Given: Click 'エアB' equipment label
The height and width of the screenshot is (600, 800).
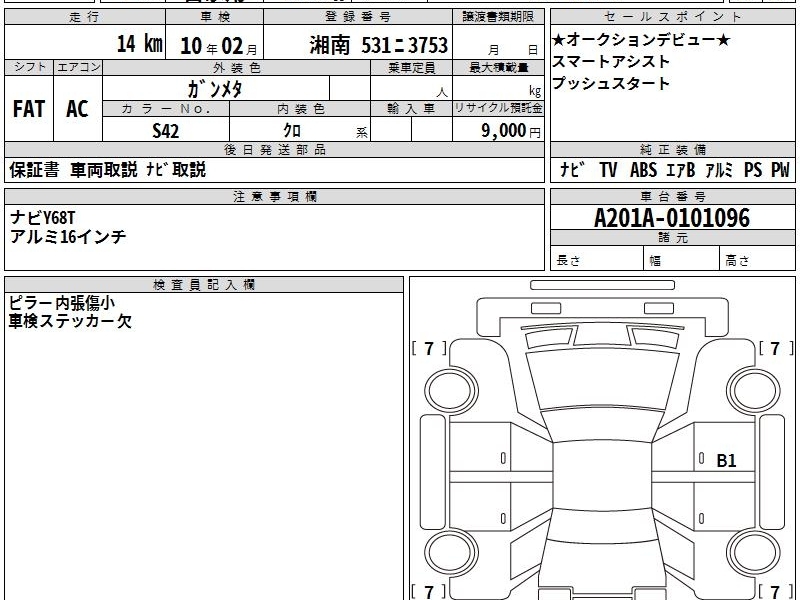Looking at the screenshot, I should (x=681, y=170).
